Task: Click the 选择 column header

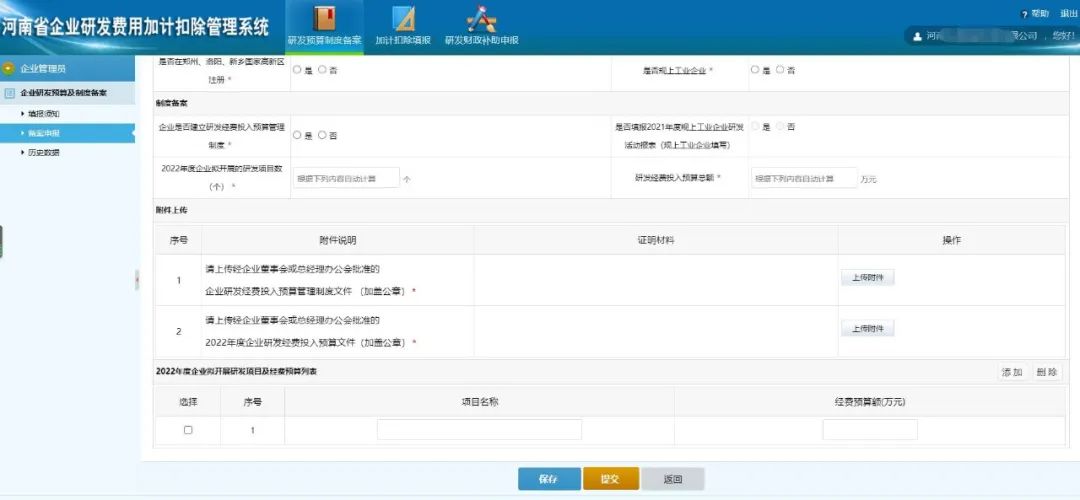Action: 188,402
